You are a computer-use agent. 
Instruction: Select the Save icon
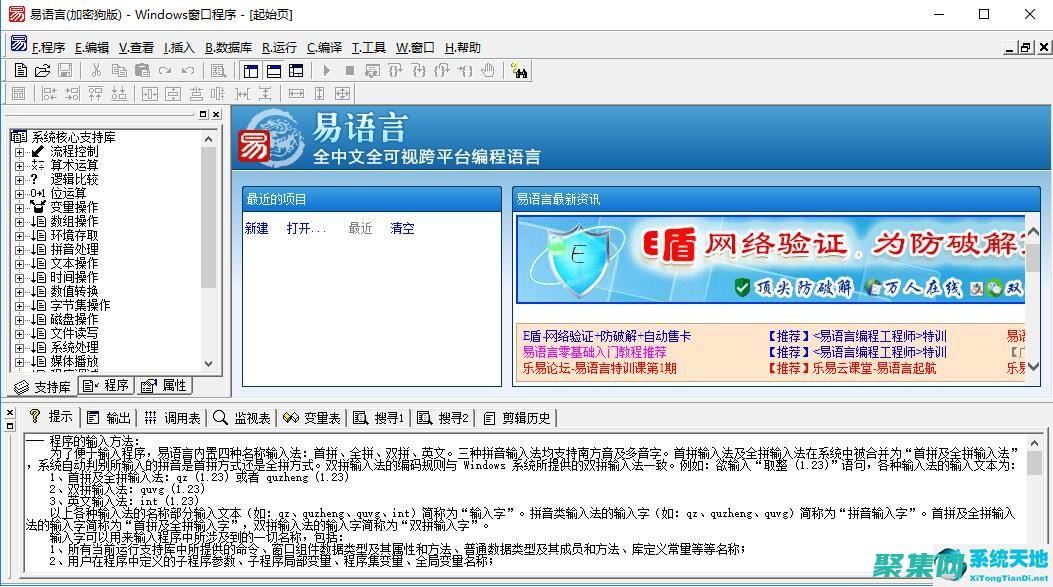pyautogui.click(x=64, y=70)
